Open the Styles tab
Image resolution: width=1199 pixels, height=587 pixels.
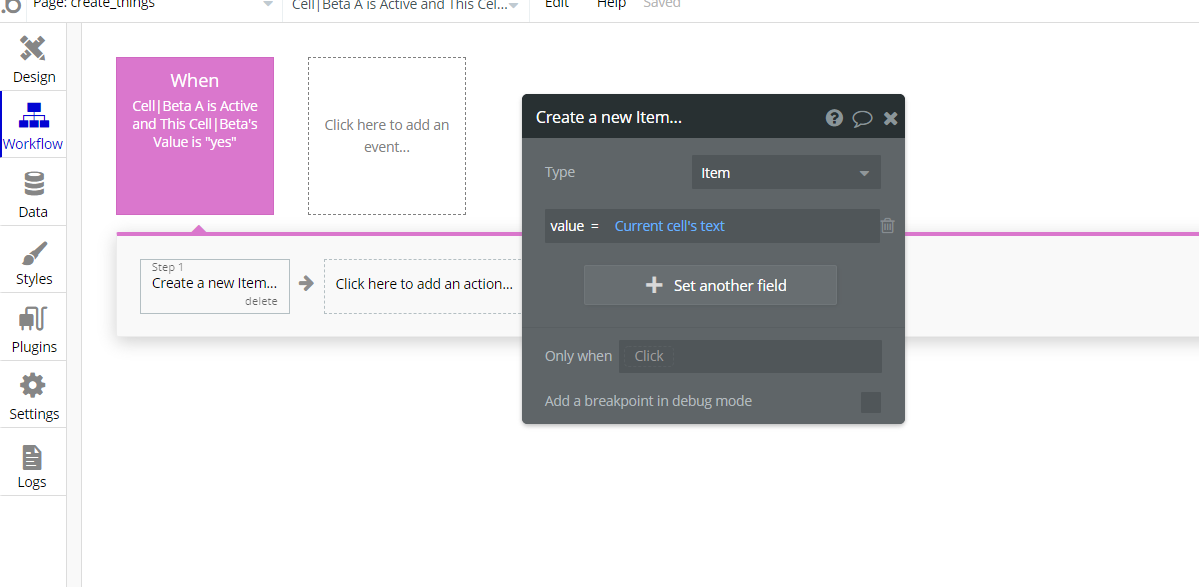click(x=33, y=261)
